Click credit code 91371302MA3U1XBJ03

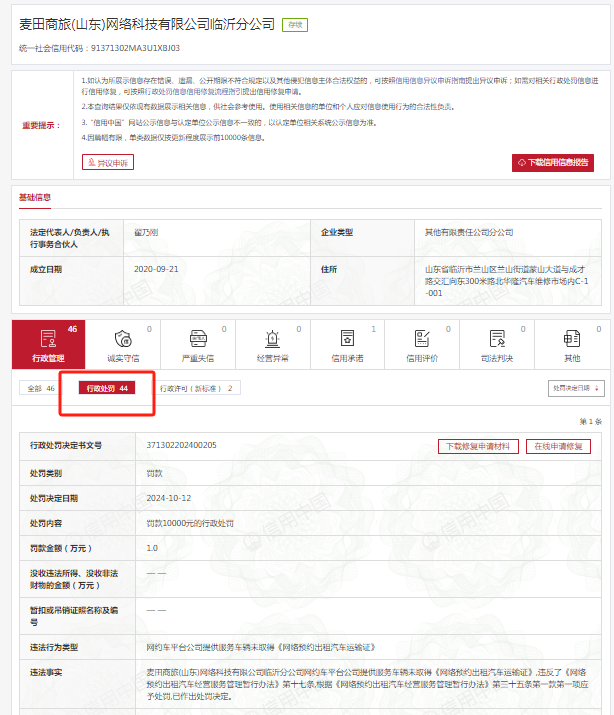click(135, 48)
